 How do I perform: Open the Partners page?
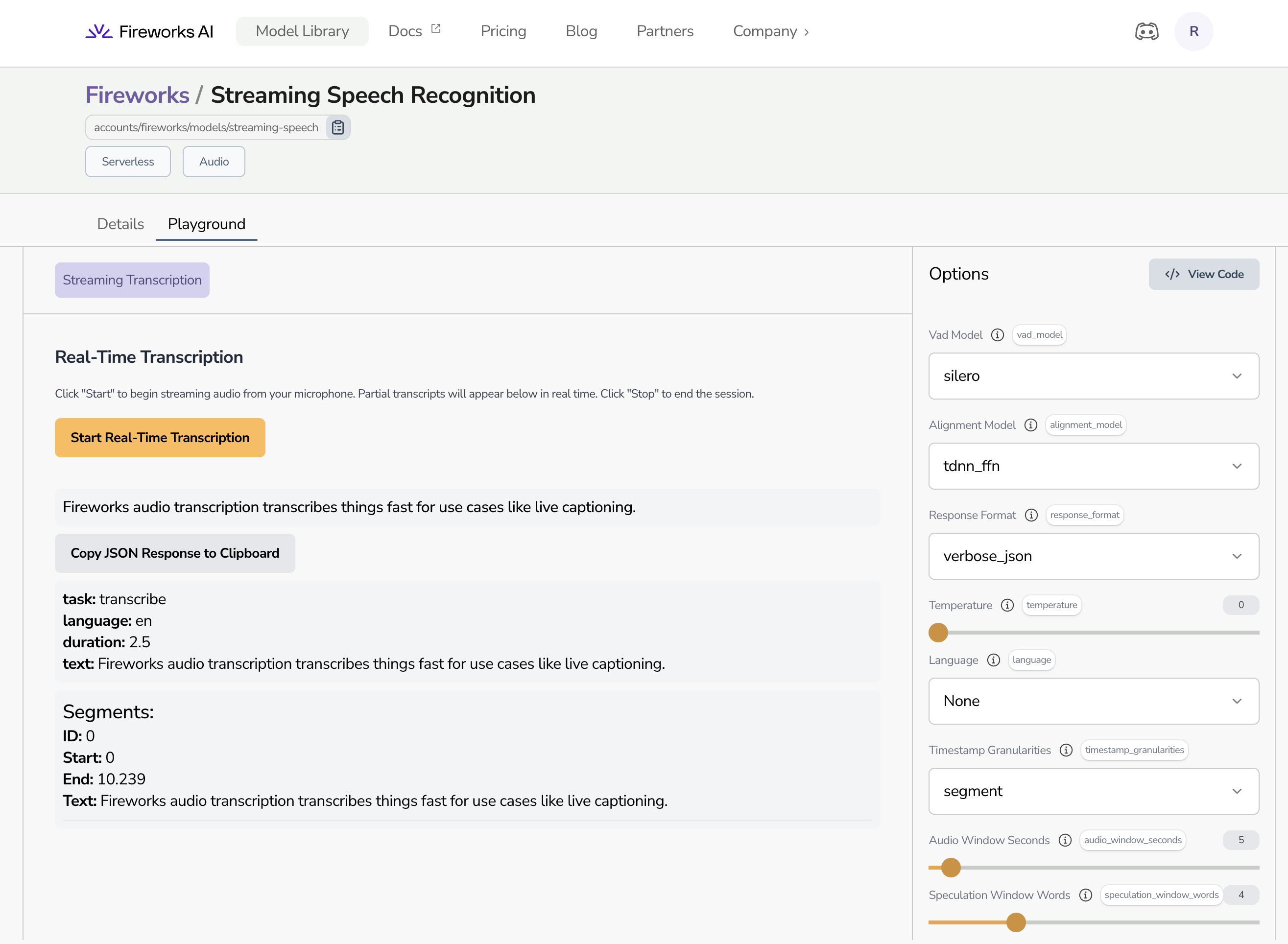coord(665,31)
